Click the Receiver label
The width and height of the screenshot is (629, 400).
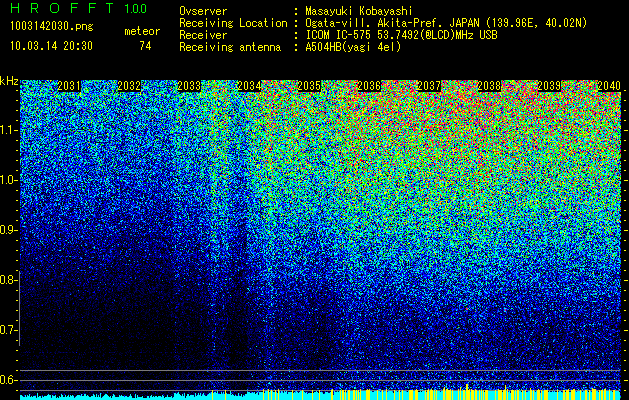(203, 35)
